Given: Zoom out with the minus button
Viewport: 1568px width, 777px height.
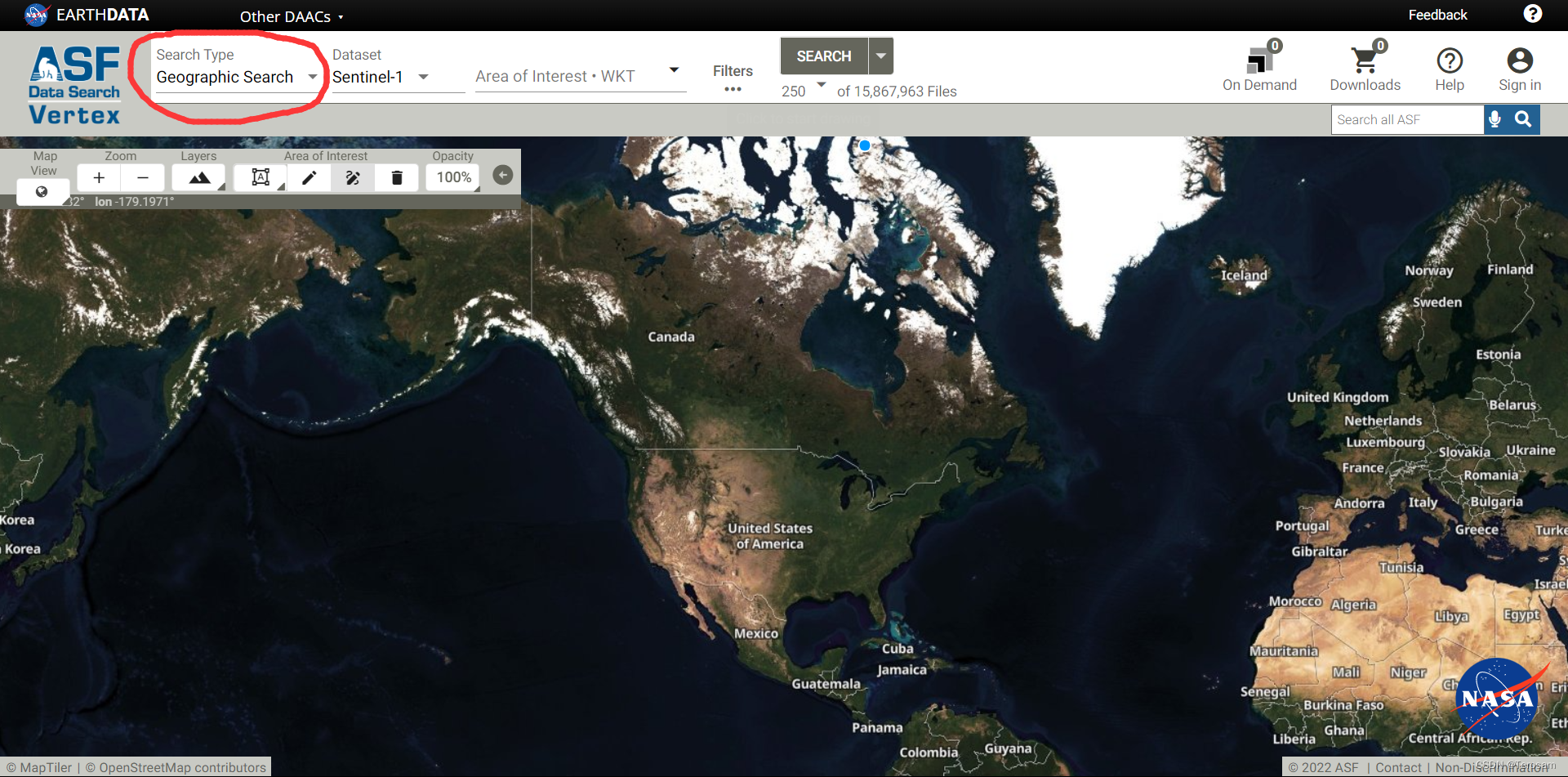Looking at the screenshot, I should [x=143, y=177].
